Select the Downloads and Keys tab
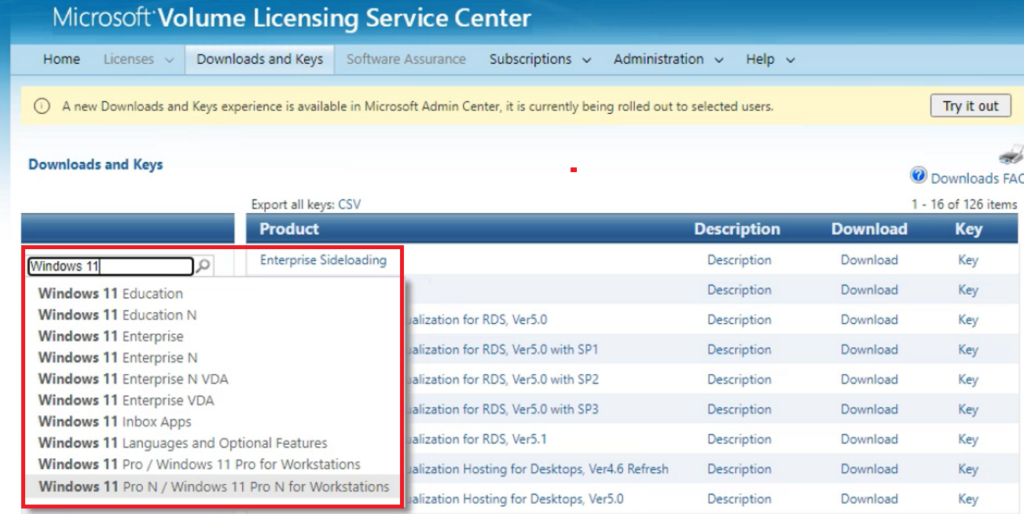1024x514 pixels. pos(260,59)
